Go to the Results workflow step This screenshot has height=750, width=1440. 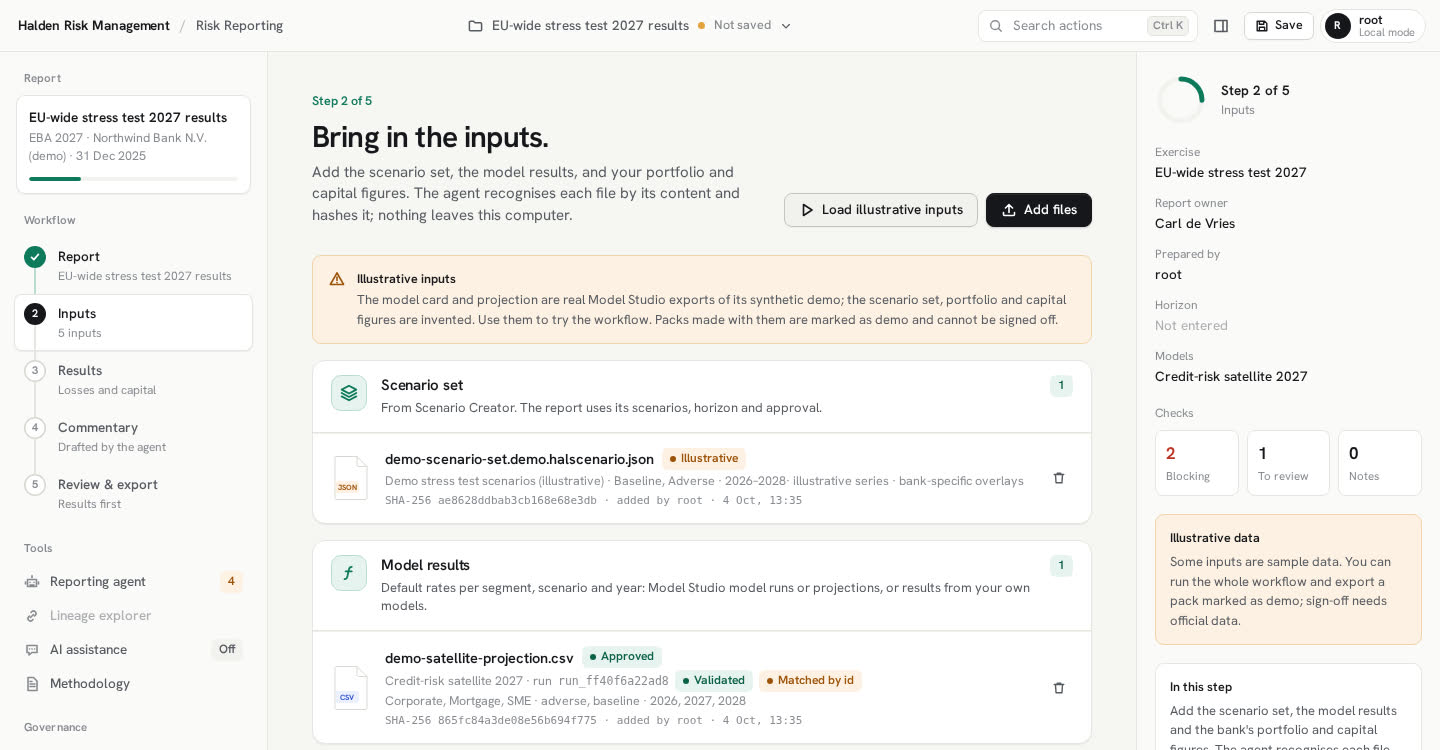click(x=133, y=379)
